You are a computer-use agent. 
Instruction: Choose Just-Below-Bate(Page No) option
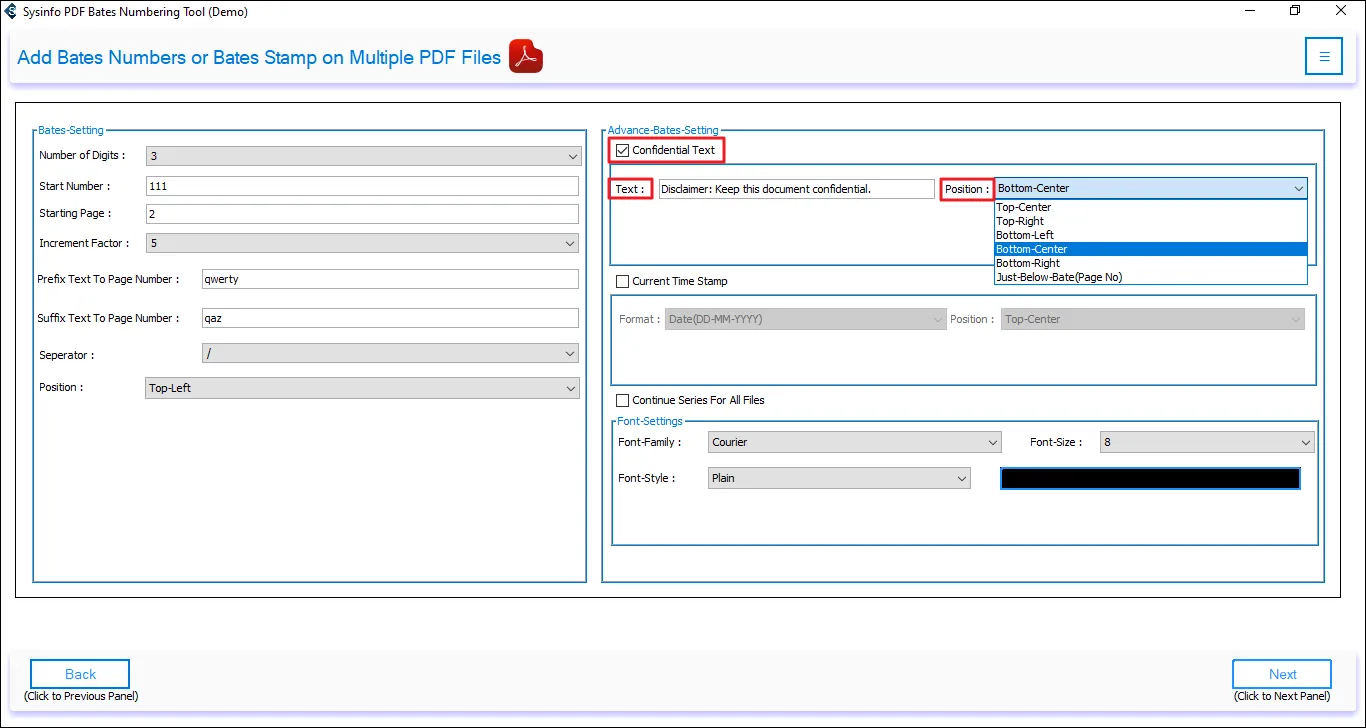click(x=1059, y=277)
